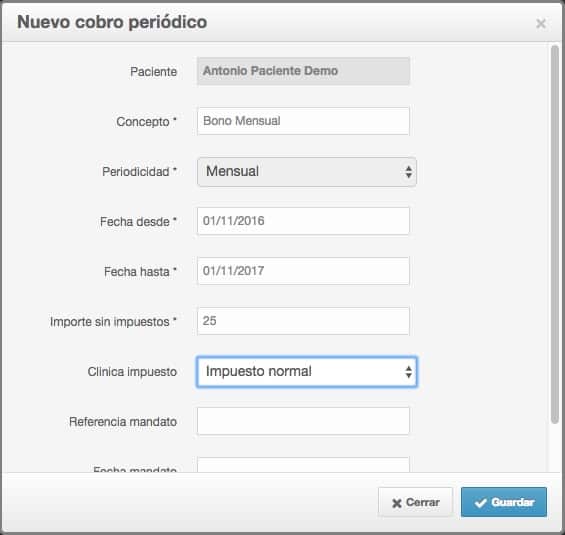Image resolution: width=565 pixels, height=535 pixels.
Task: Close the Nuevo cobro periódico dialog with the X
Action: [x=540, y=24]
